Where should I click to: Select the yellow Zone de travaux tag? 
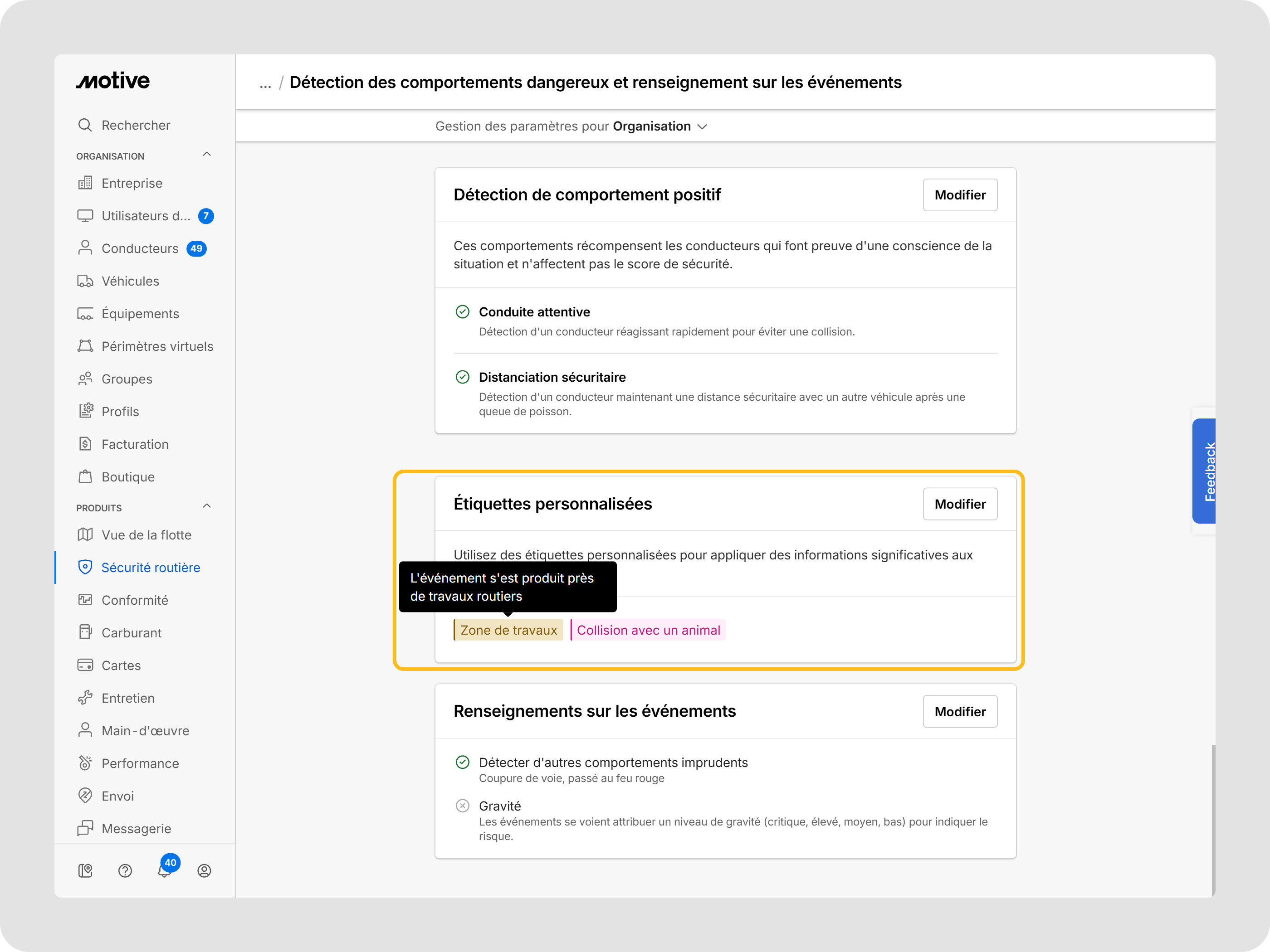click(x=508, y=630)
